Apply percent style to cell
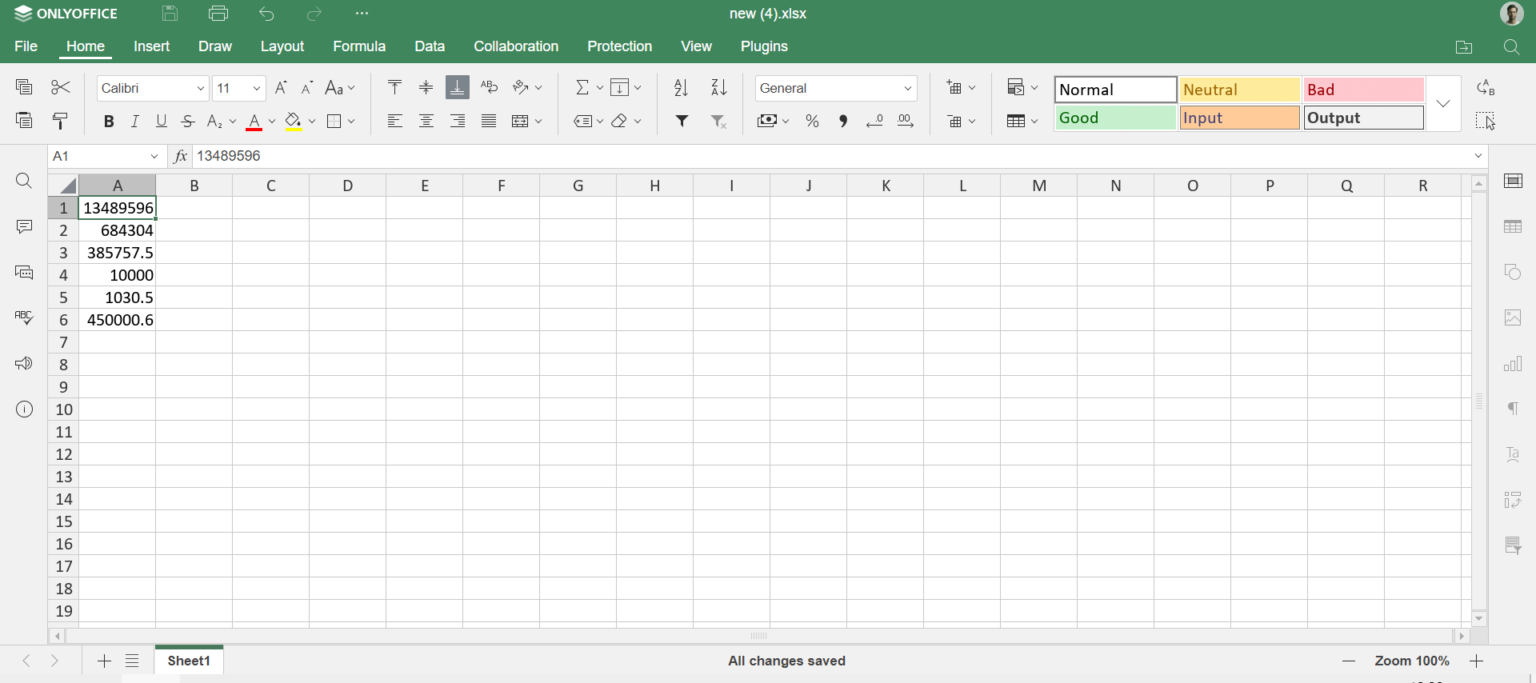This screenshot has height=683, width=1536. 812,121
